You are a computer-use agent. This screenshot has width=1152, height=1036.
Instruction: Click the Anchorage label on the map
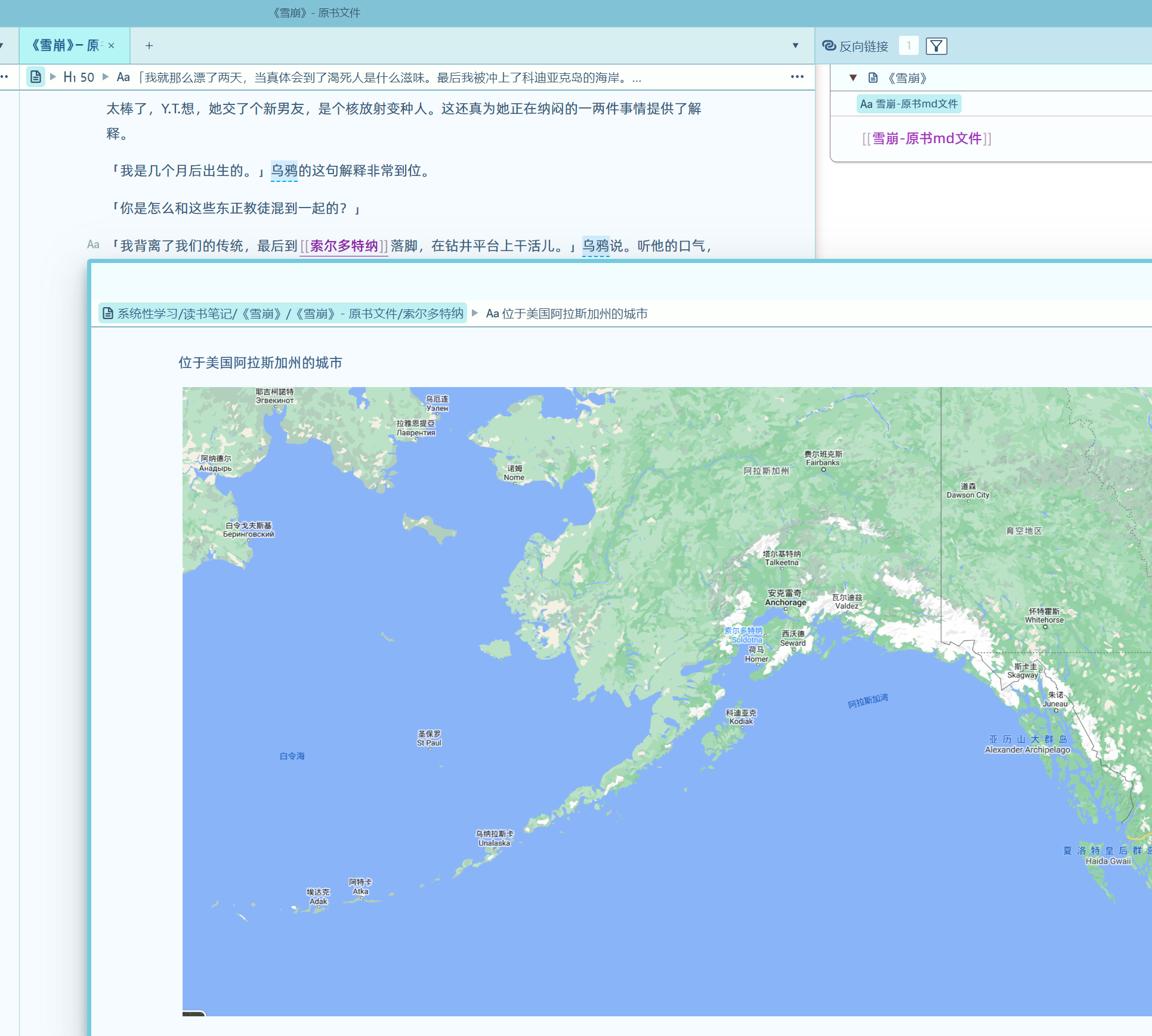pos(785,602)
